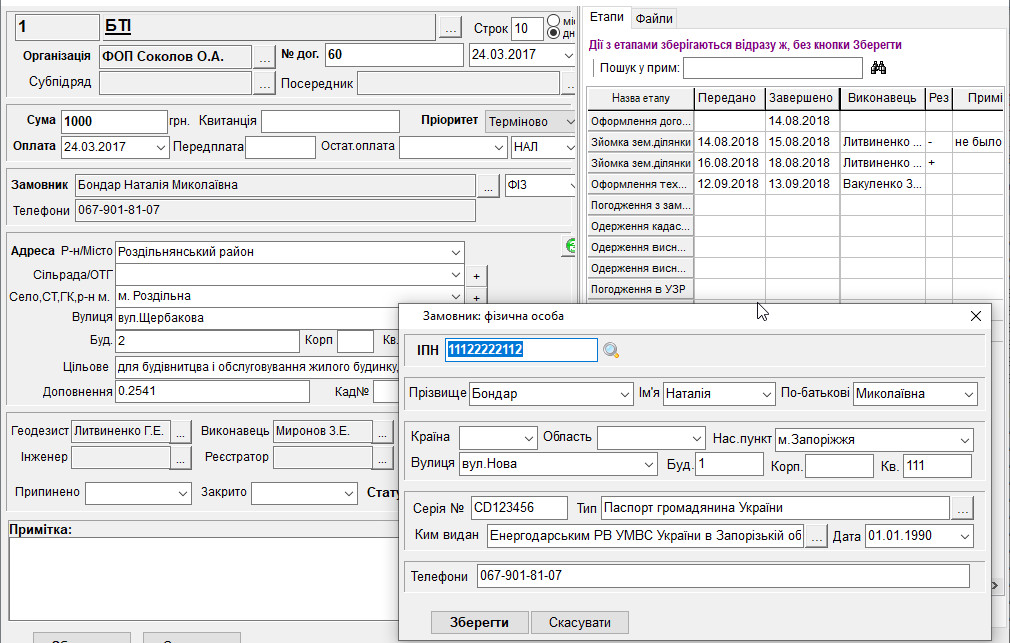Open the ellipsis picker for Реєстратор
The image size is (1010, 643).
click(x=383, y=458)
